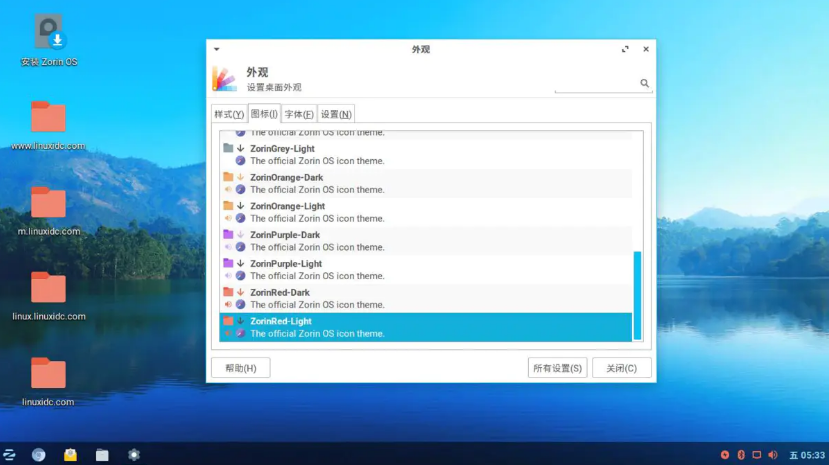
Task: Click the 所有设置(S) button
Action: pos(557,368)
